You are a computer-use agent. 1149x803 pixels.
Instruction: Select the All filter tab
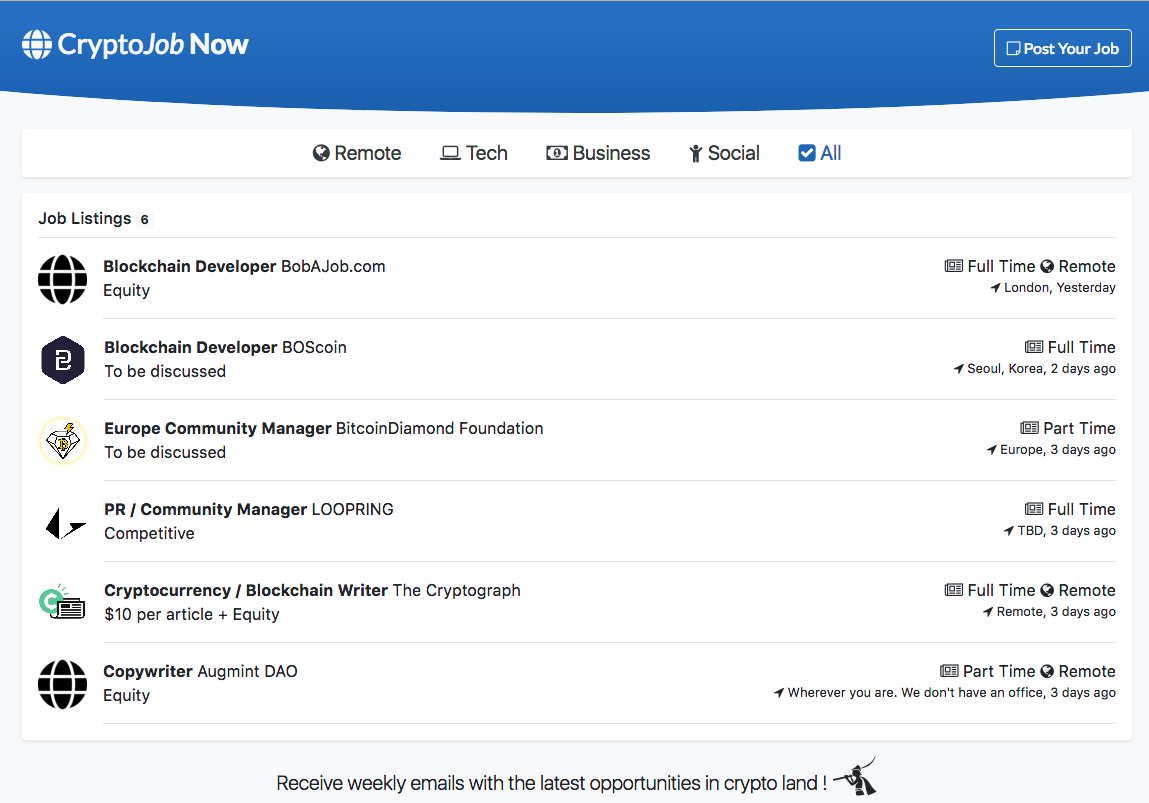[819, 153]
